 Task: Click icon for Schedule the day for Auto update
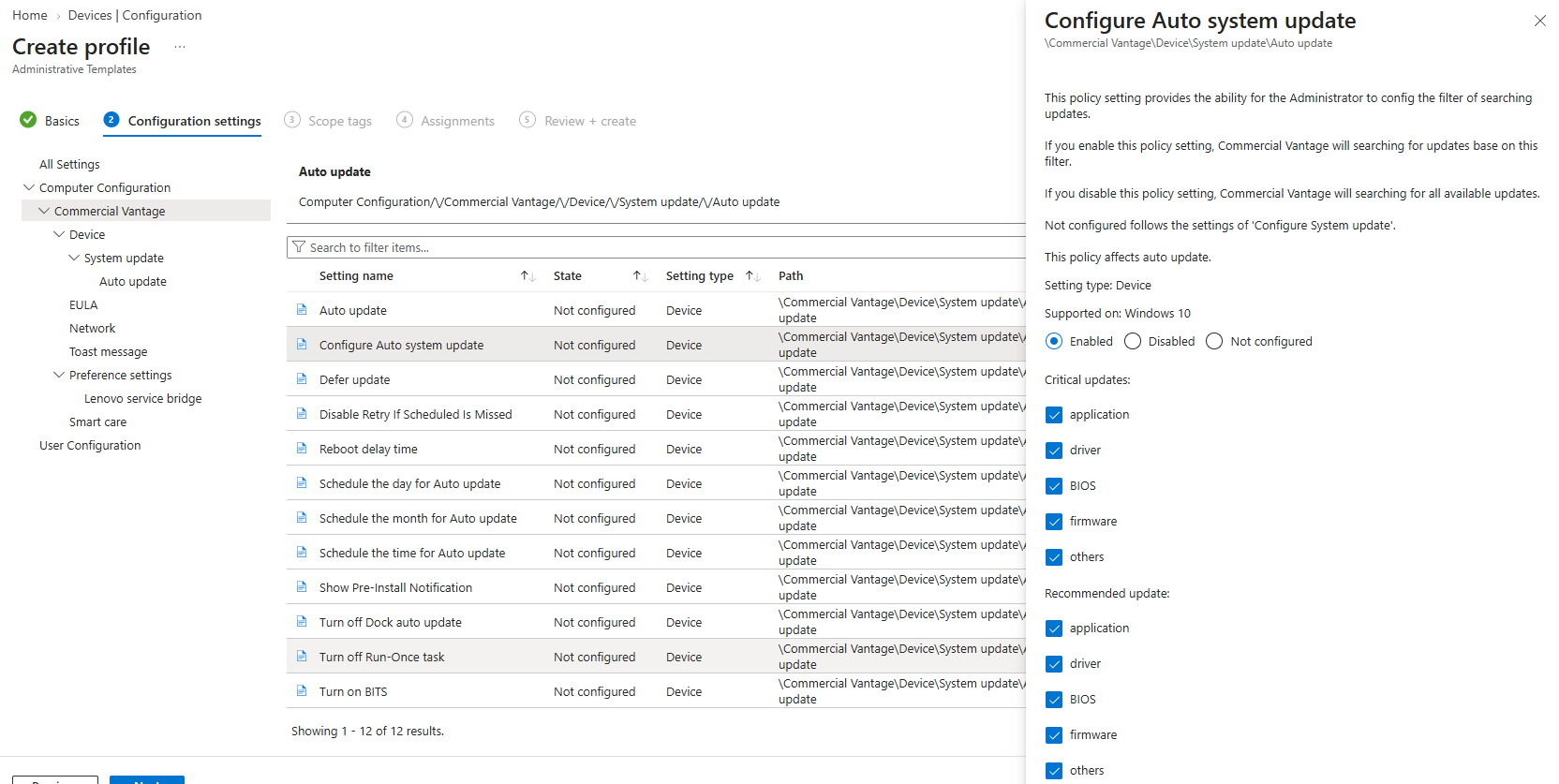pos(302,483)
